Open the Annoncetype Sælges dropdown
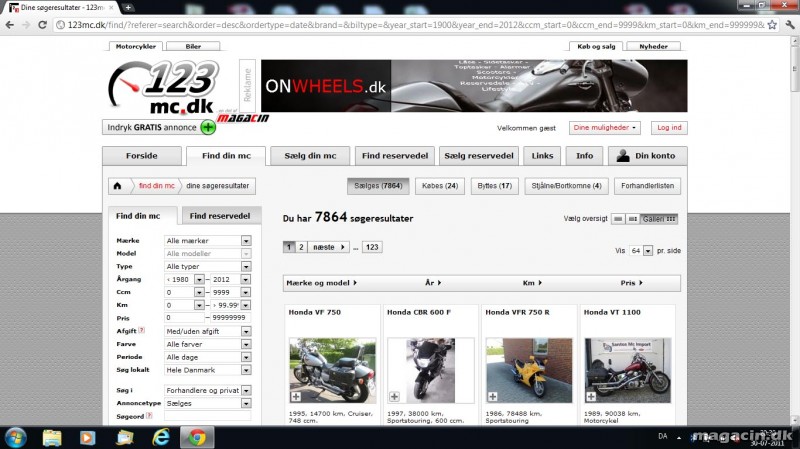This screenshot has height=449, width=800. pos(208,403)
